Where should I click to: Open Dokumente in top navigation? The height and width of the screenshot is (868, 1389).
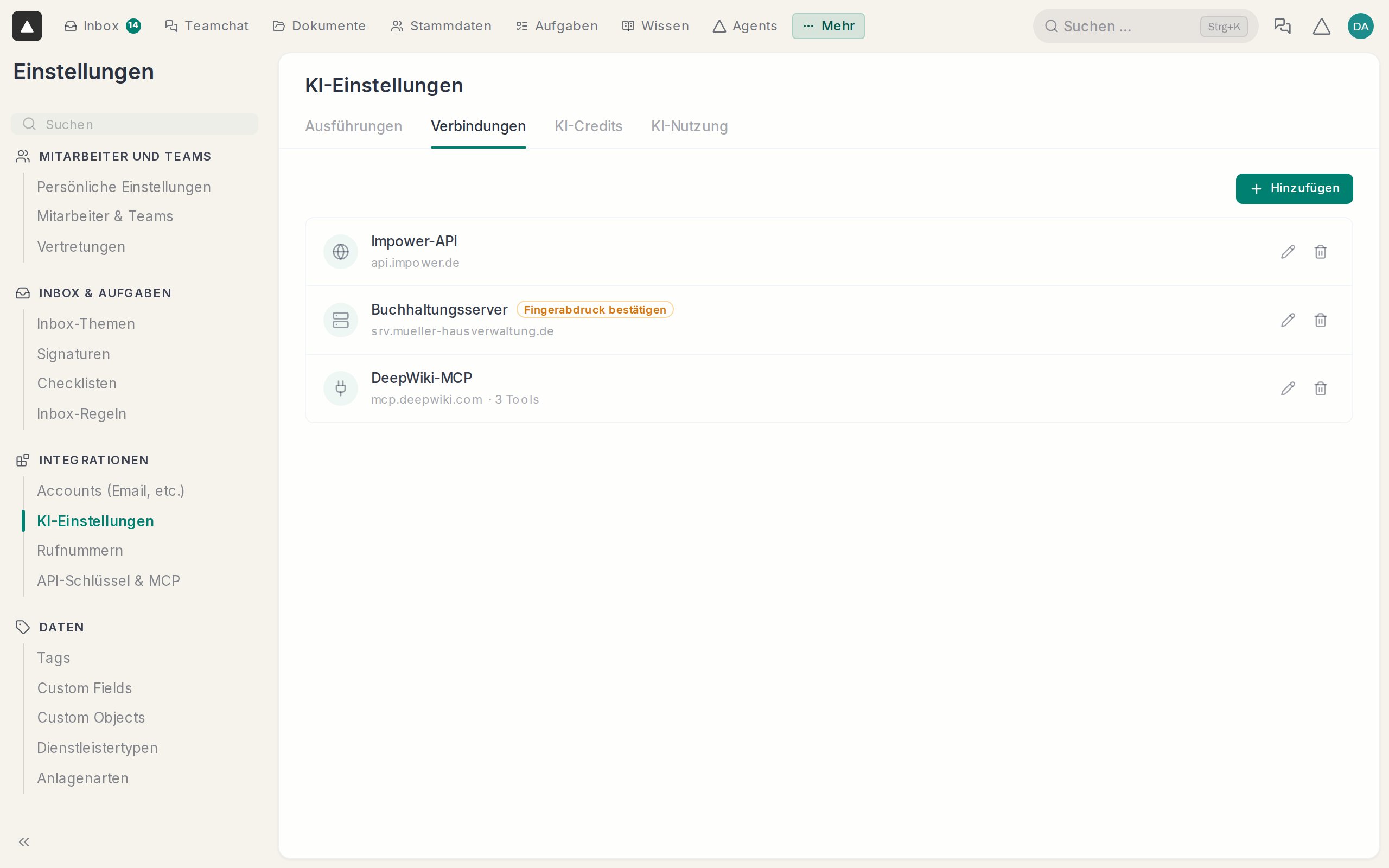click(x=319, y=26)
